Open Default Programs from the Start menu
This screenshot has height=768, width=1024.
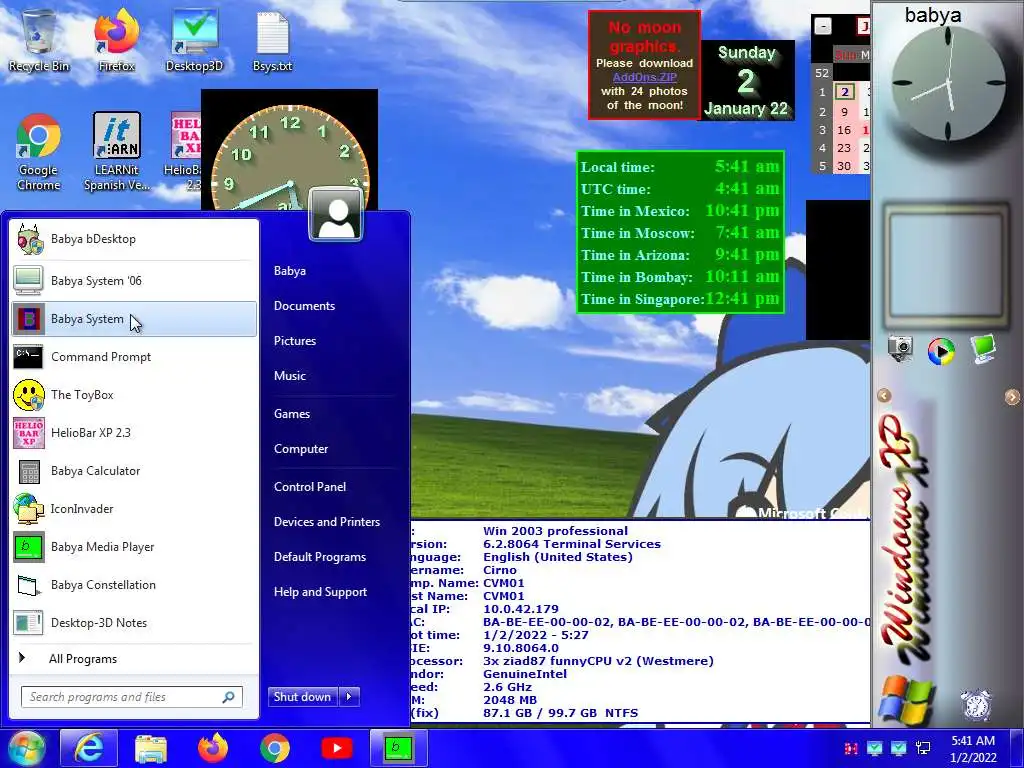pos(320,557)
